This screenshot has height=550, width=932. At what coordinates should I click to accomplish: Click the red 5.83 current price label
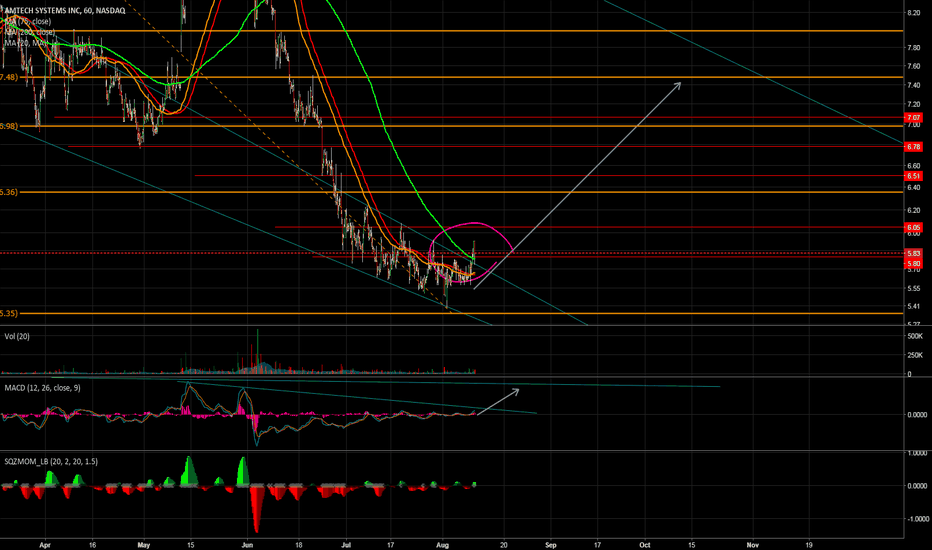pos(914,254)
